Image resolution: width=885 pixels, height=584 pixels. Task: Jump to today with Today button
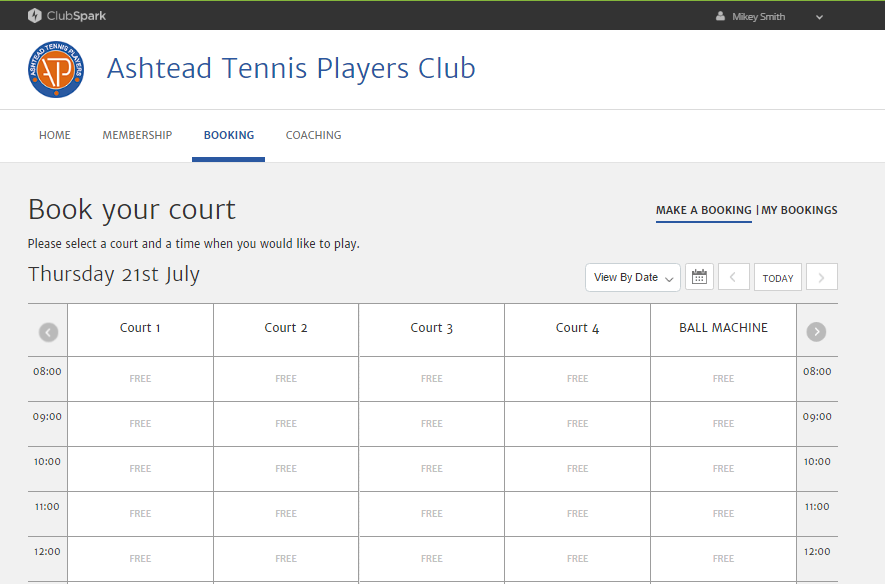tap(777, 278)
